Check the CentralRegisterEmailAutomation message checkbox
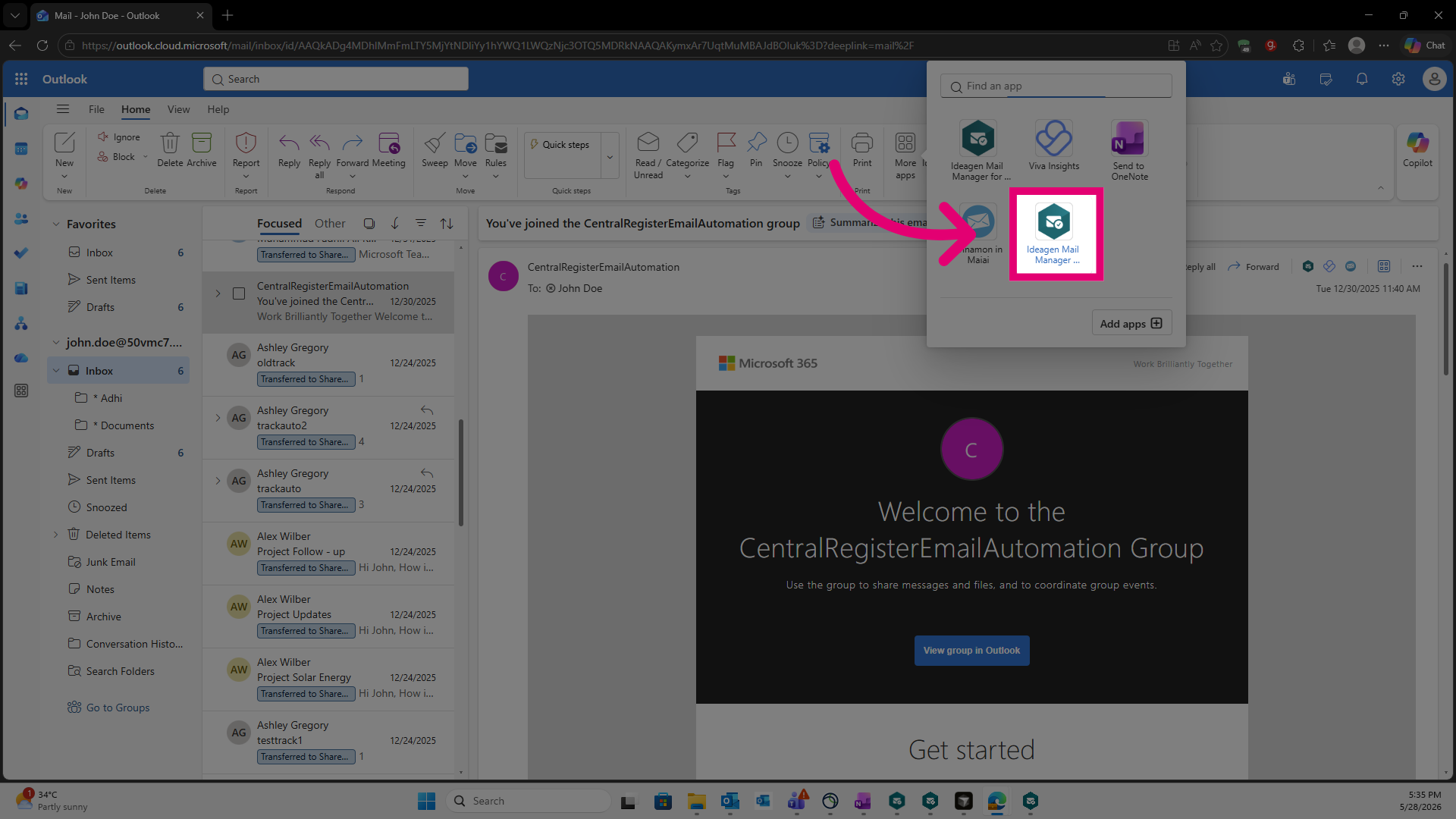1456x819 pixels. click(239, 293)
